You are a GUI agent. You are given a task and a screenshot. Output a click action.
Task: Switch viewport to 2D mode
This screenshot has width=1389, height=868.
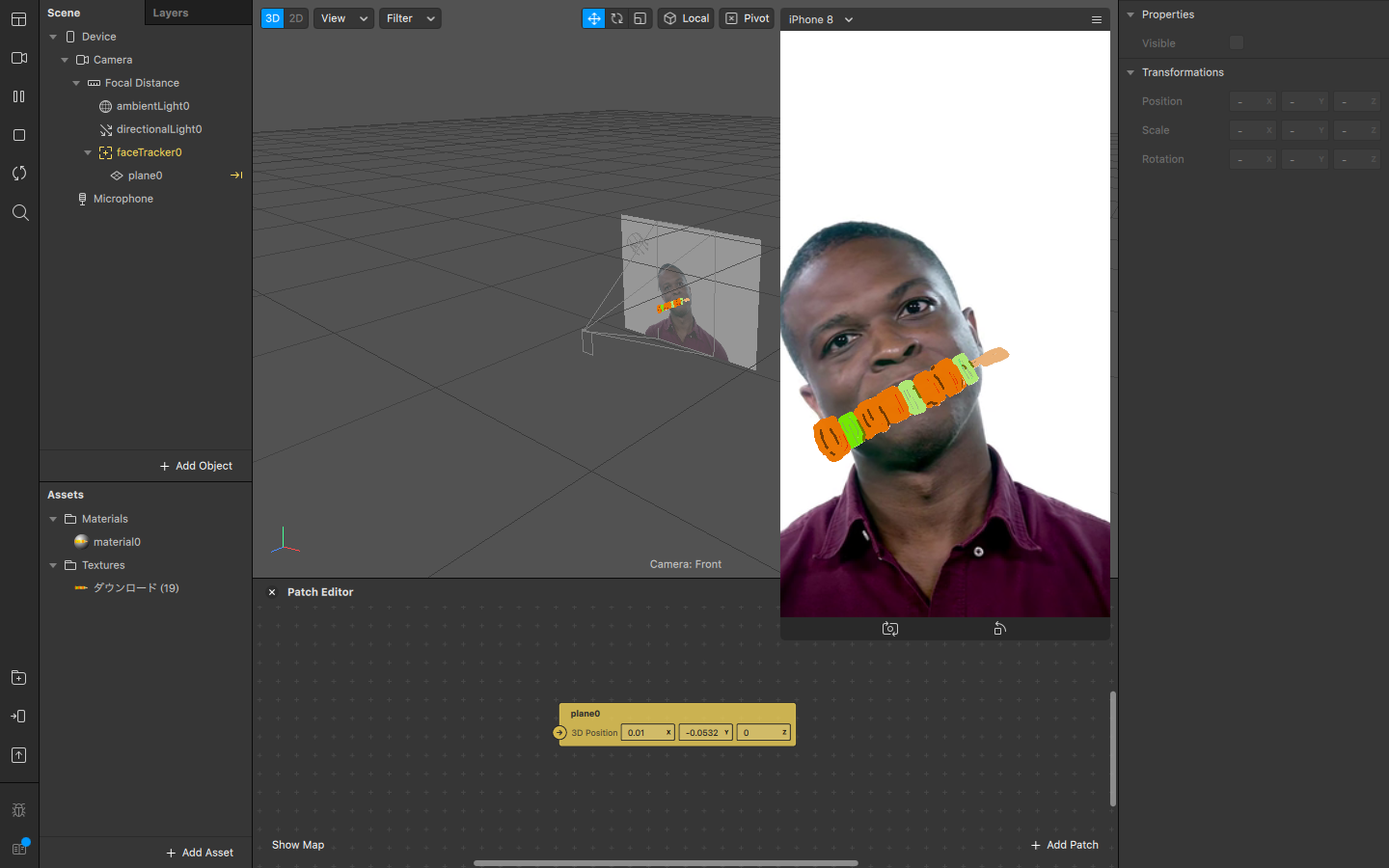[296, 18]
